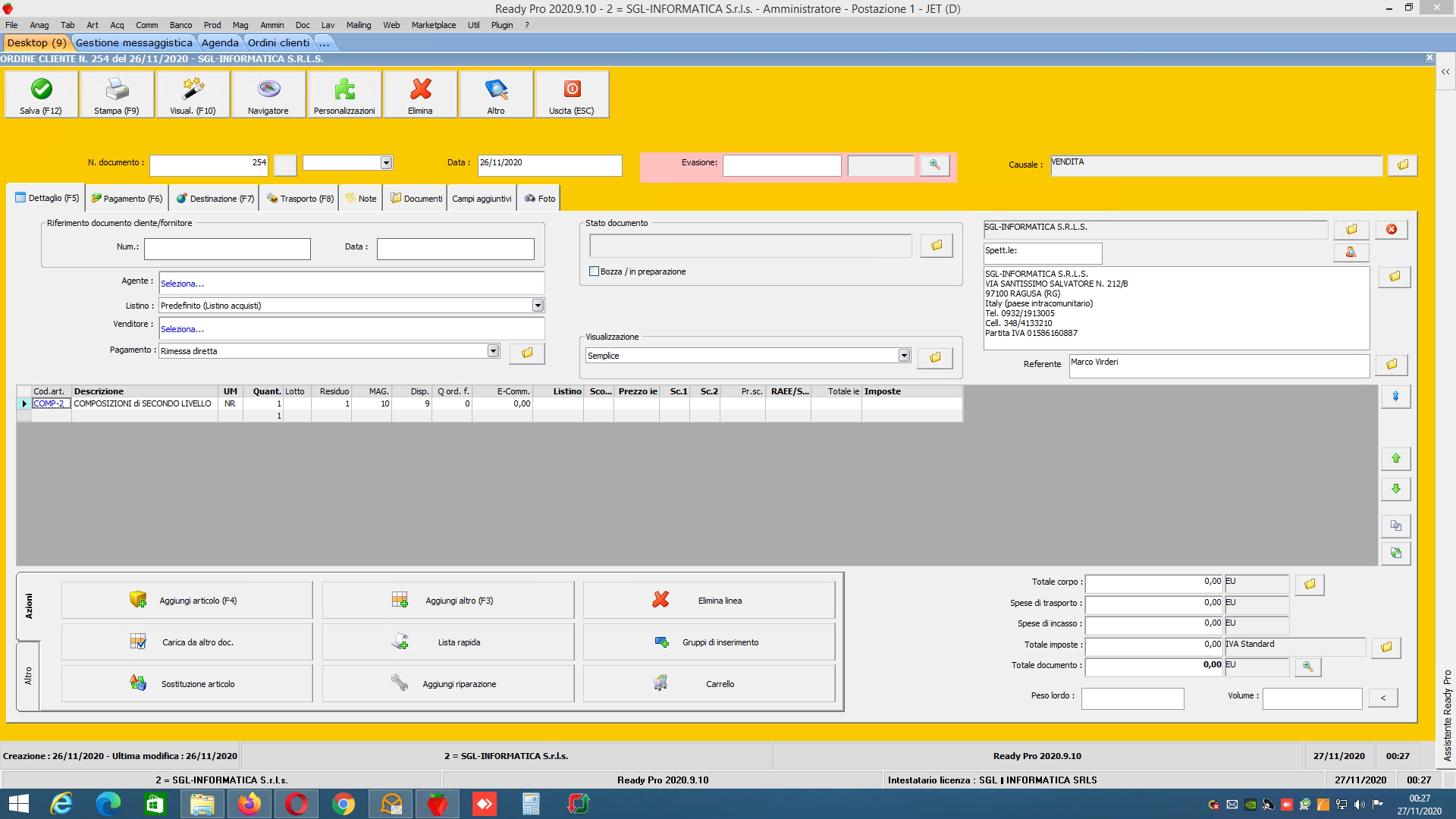Screen dimensions: 1456x819
Task: Click the COMP-2 article code cell
Action: [x=52, y=403]
